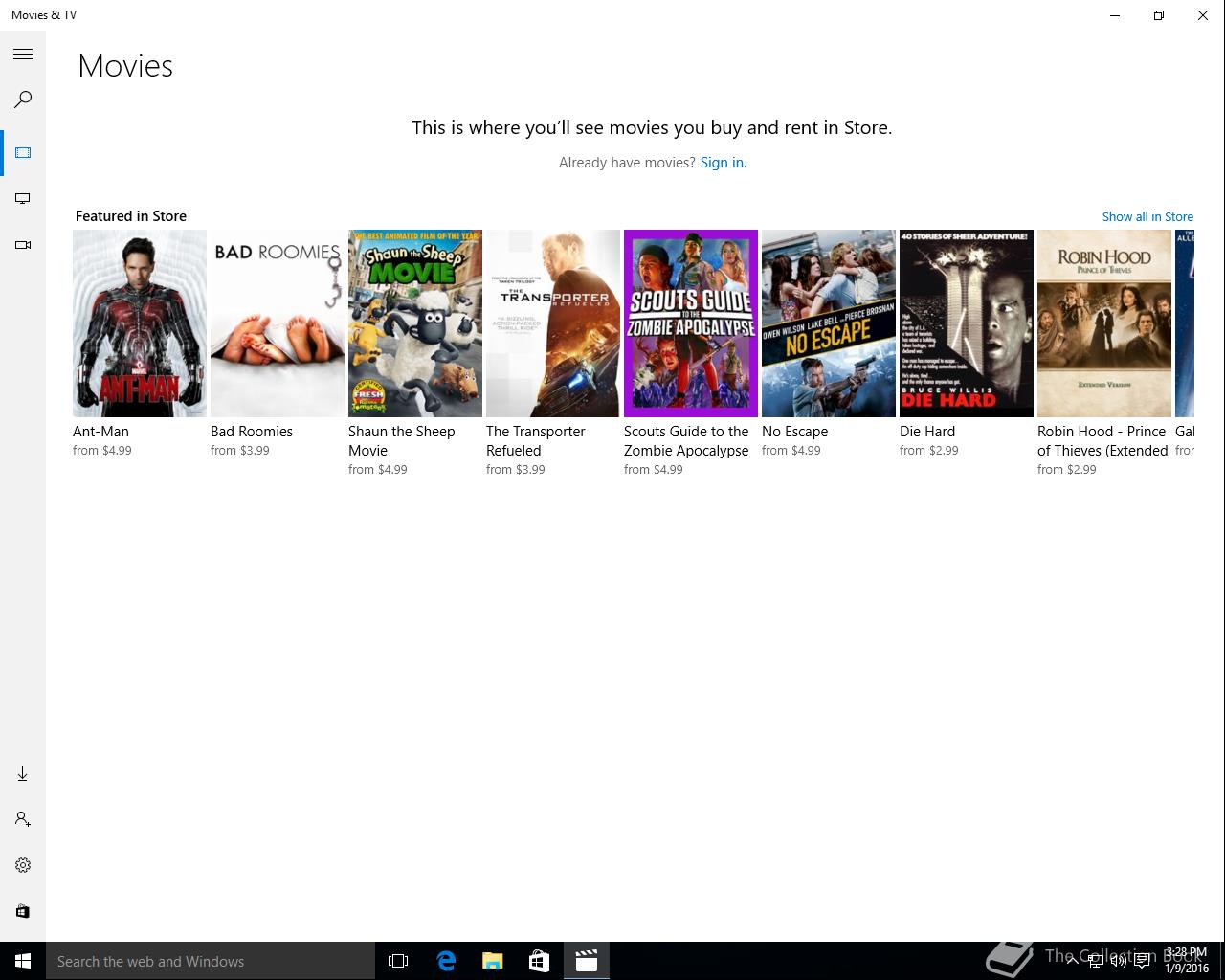Image resolution: width=1225 pixels, height=980 pixels.
Task: Click the Robin Hood - Prince of Thieves title
Action: coord(1102,441)
